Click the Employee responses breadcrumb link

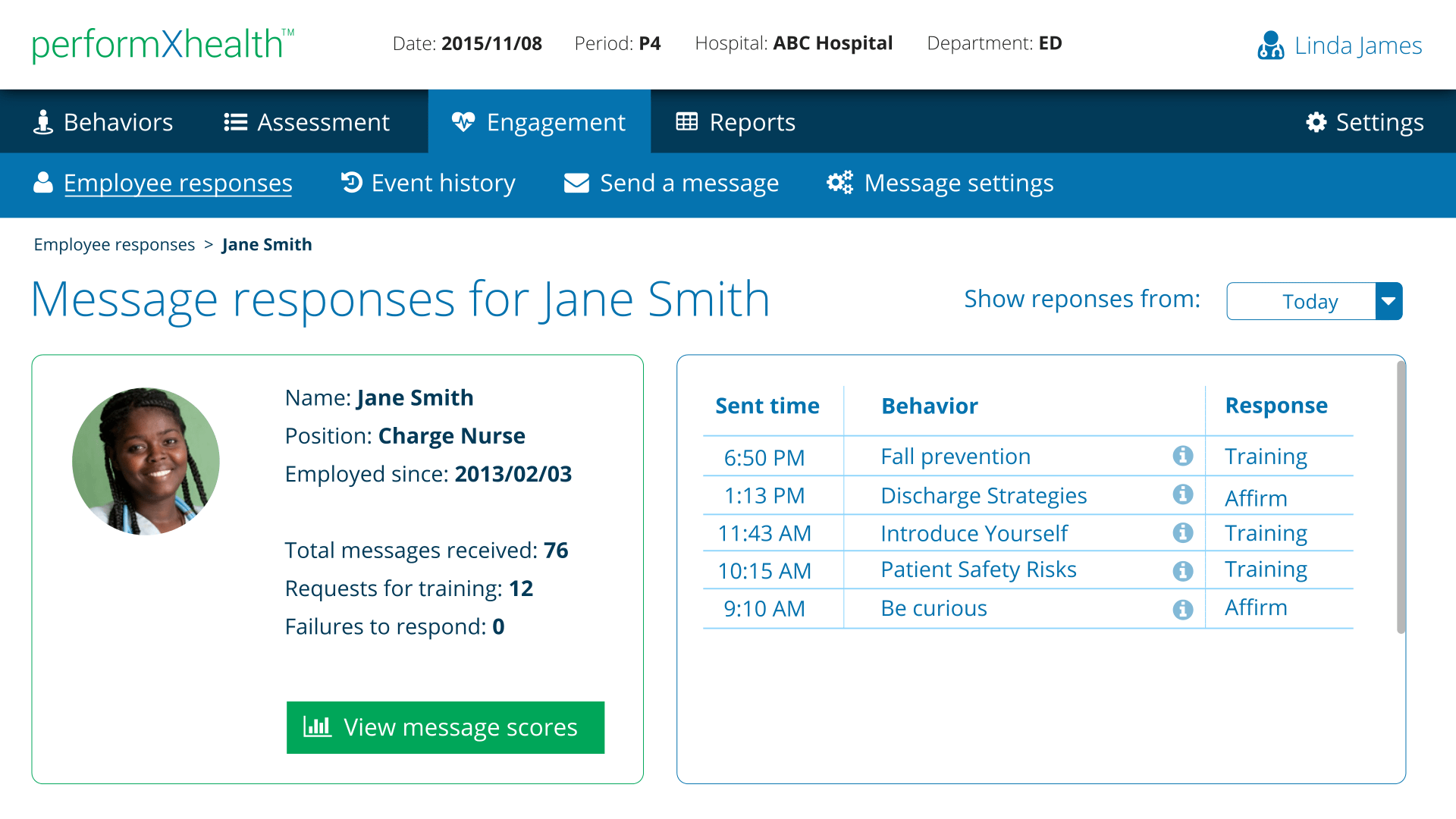pyautogui.click(x=115, y=244)
